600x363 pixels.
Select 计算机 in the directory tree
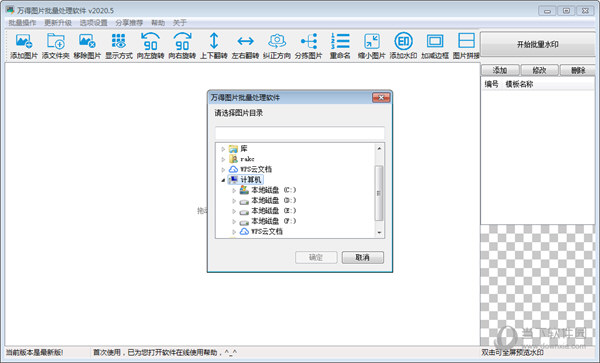click(x=245, y=179)
